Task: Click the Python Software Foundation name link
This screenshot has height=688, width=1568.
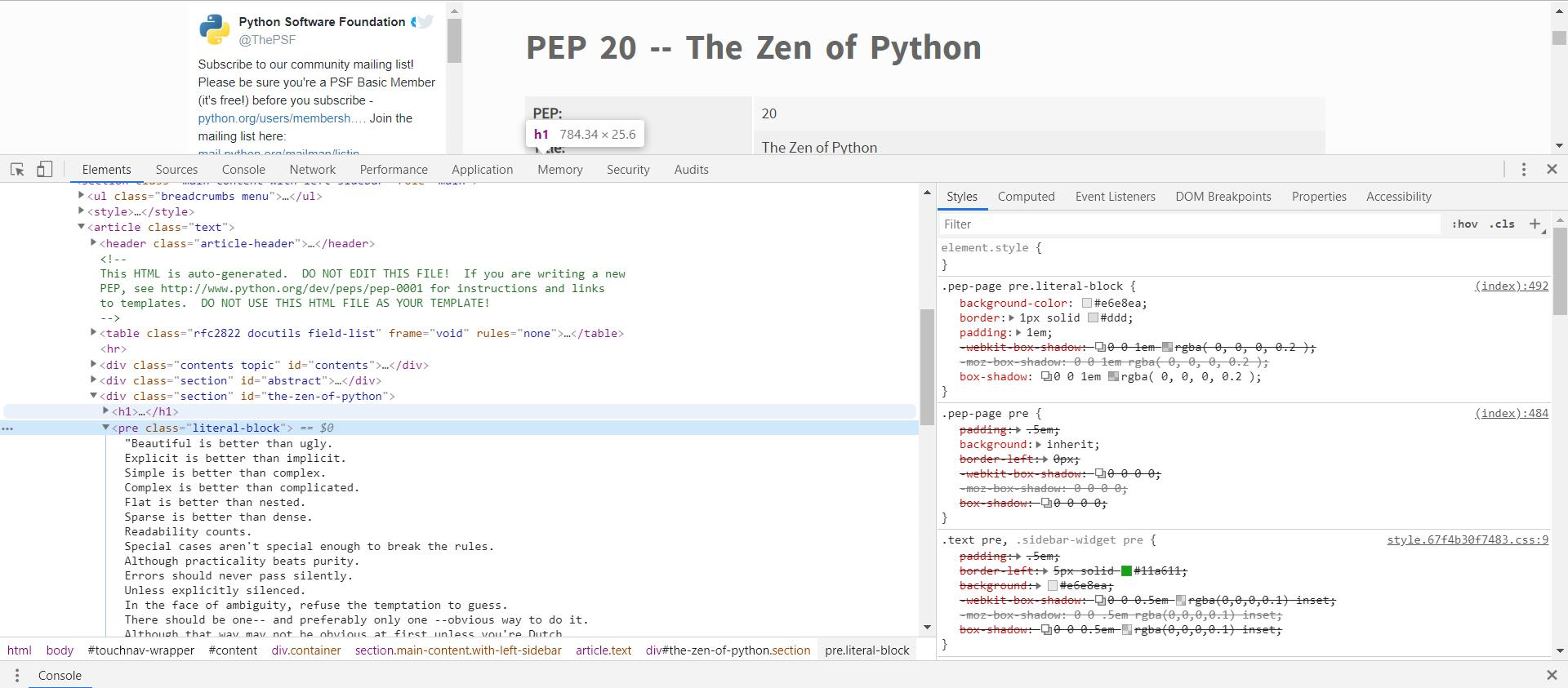Action: pyautogui.click(x=322, y=22)
